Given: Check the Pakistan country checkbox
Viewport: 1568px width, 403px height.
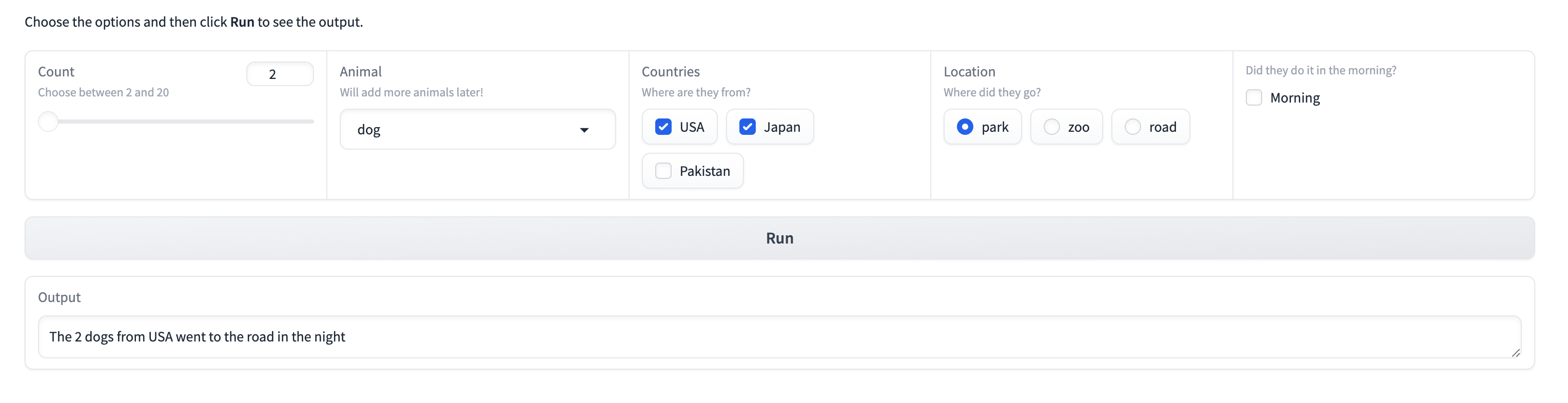Looking at the screenshot, I should pos(663,171).
